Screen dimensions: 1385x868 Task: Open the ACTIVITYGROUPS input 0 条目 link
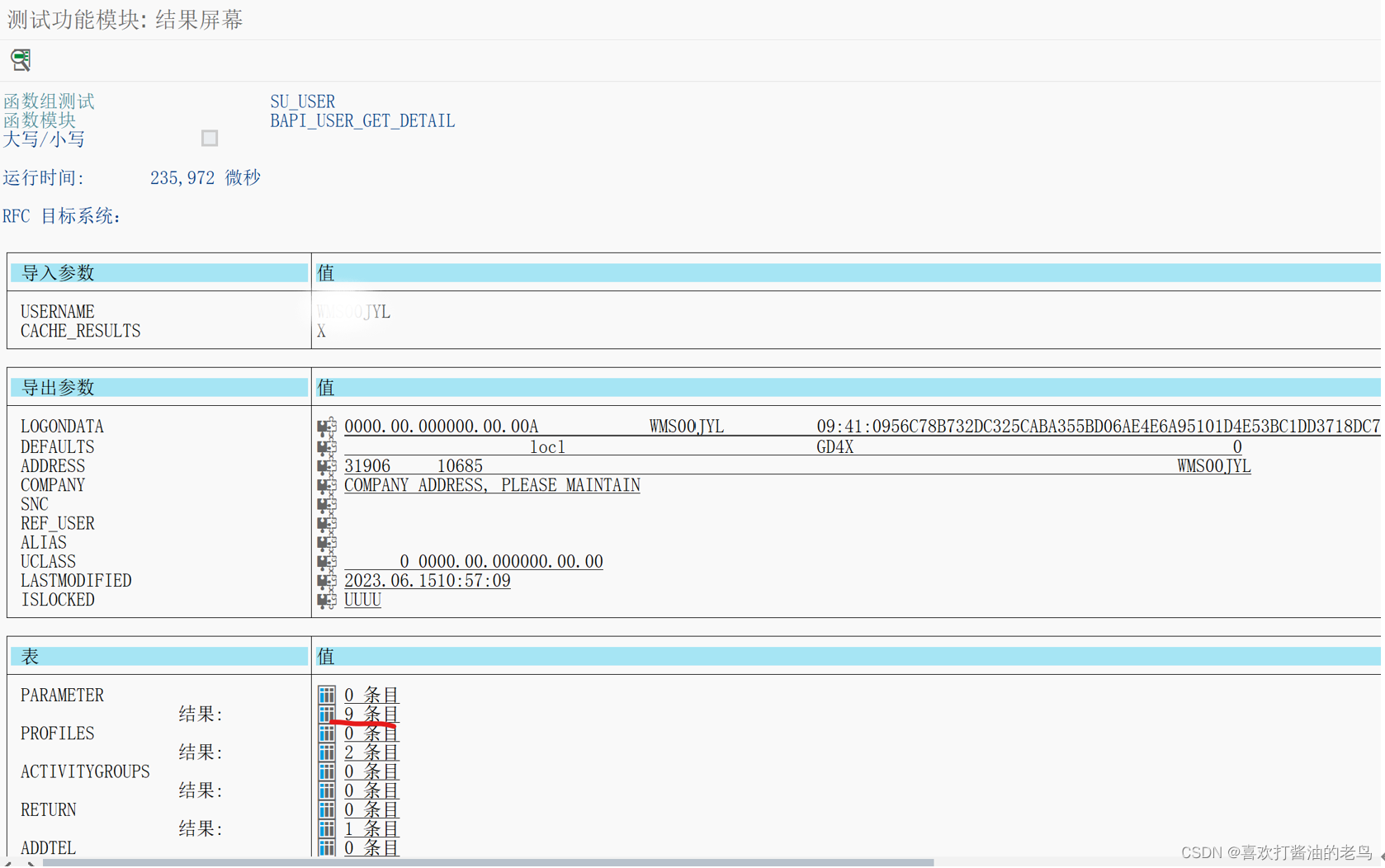click(x=371, y=771)
